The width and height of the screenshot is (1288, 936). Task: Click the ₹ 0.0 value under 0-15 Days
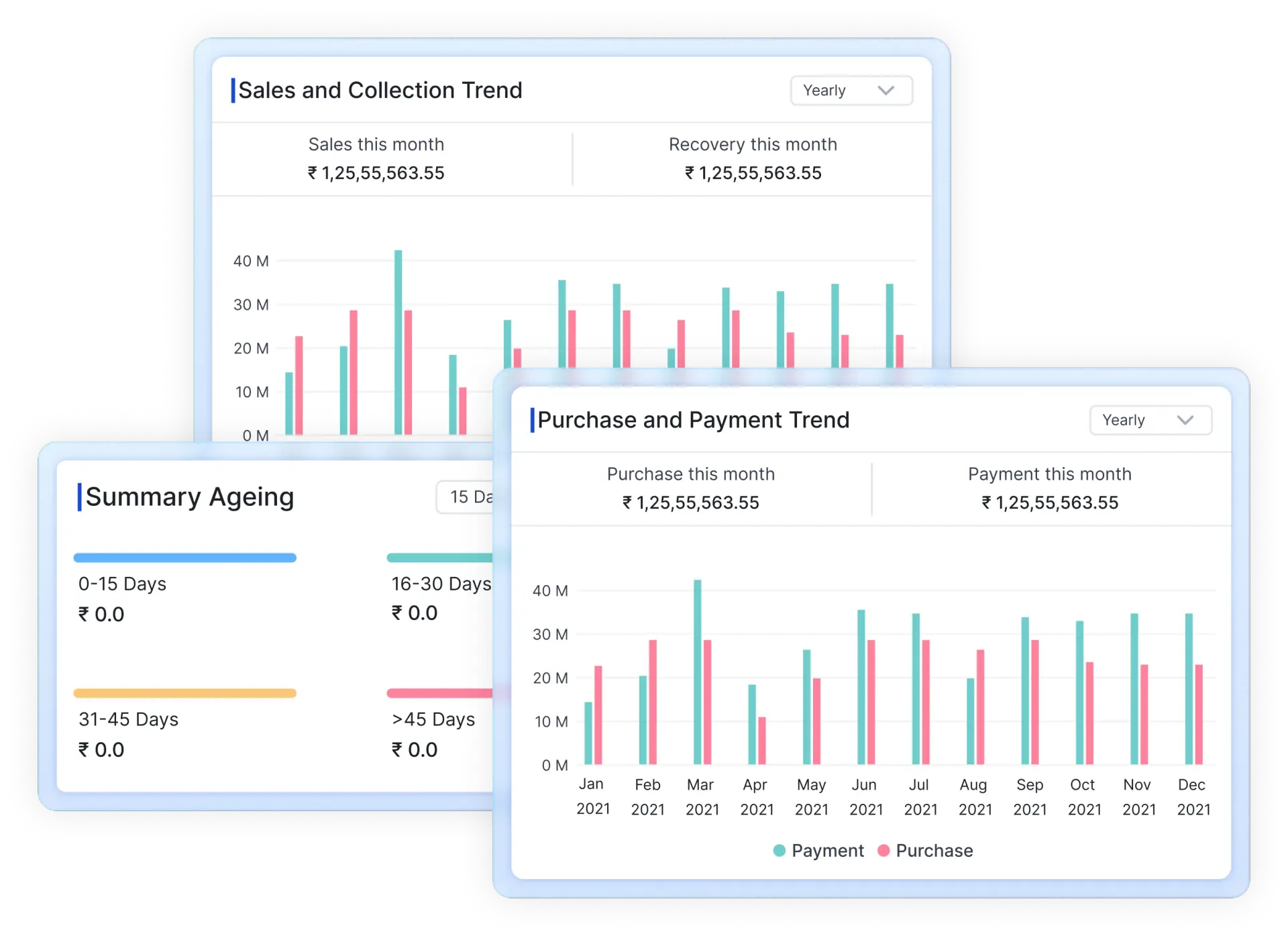[101, 615]
